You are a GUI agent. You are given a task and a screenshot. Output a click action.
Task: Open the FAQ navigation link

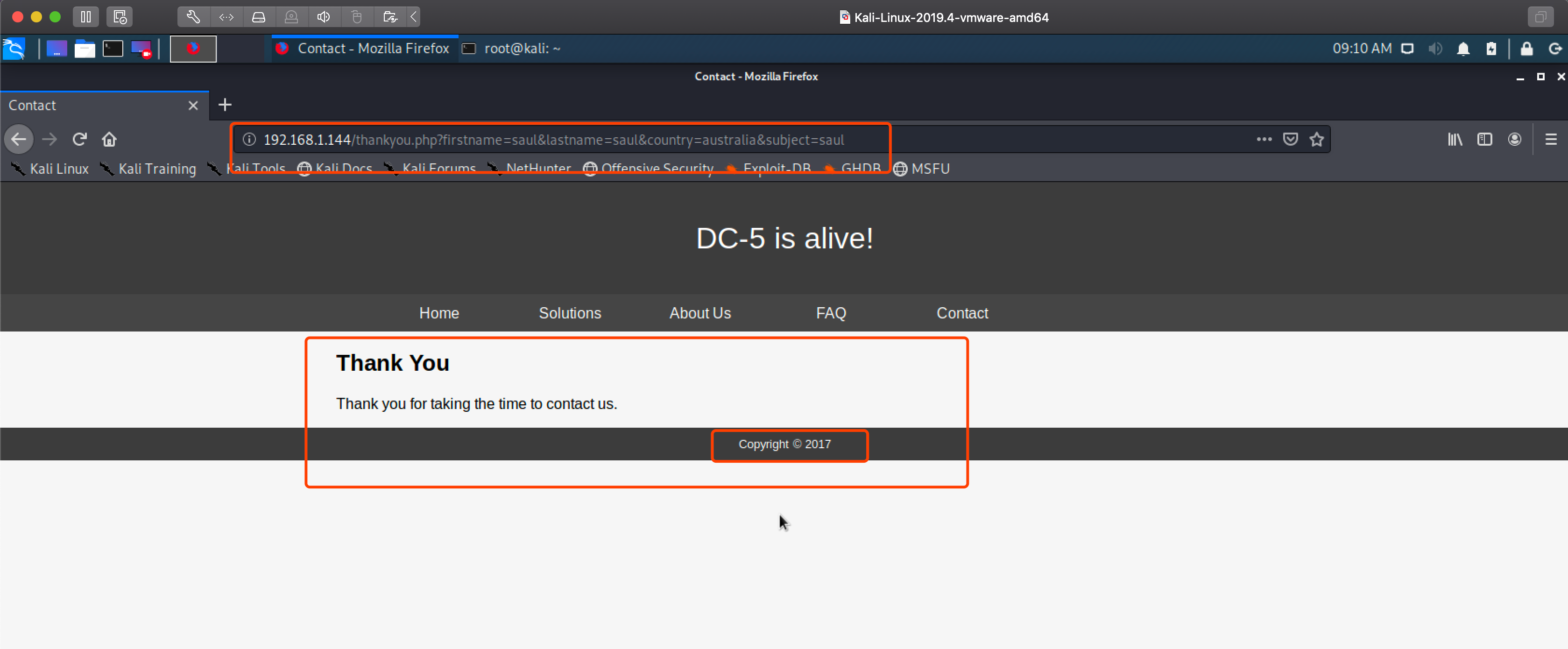(830, 313)
